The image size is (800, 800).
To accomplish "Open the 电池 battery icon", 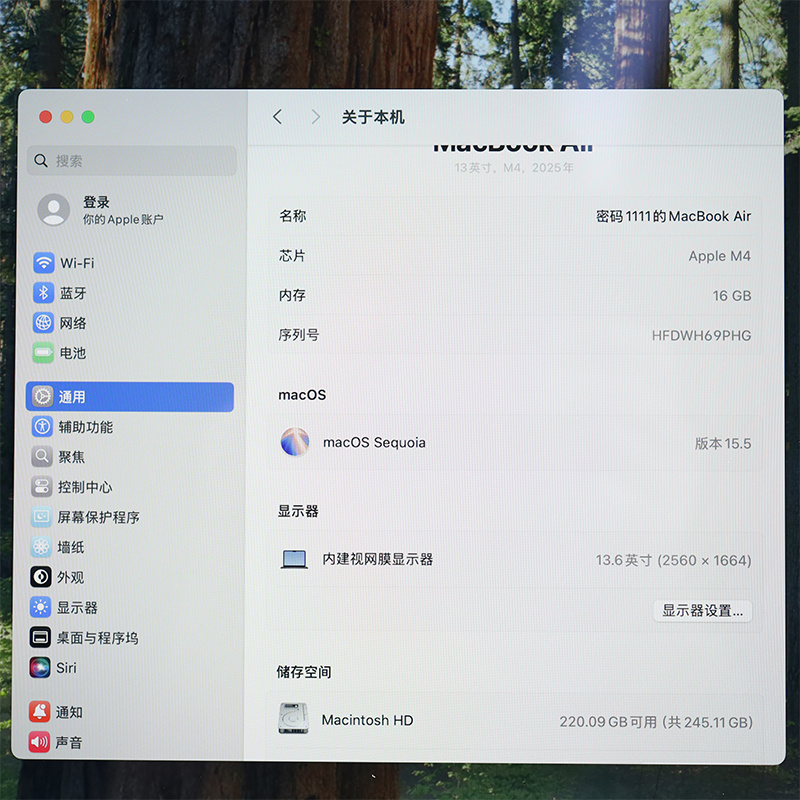I will [x=43, y=353].
